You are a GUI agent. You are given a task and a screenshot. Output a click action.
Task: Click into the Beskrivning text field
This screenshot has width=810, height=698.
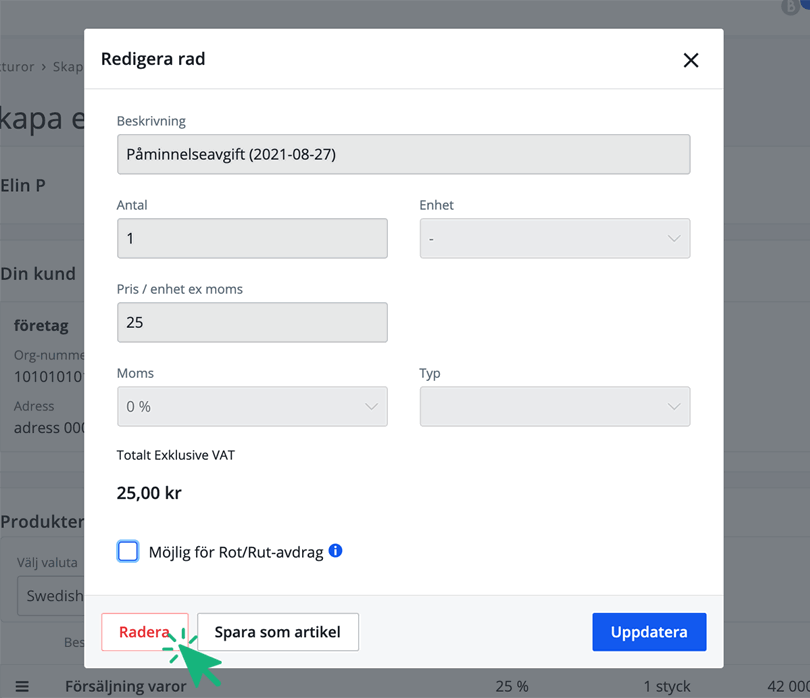tap(403, 155)
